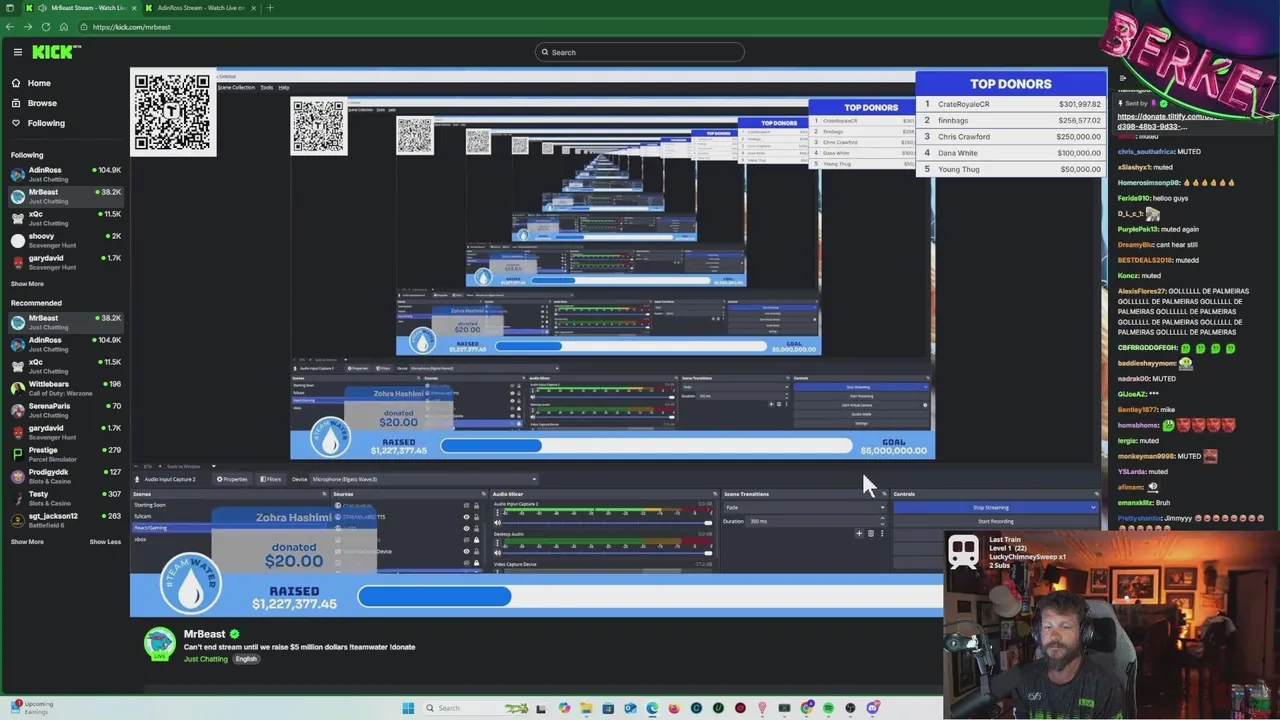Screen dimensions: 1280x720
Task: Delete transition with trash icon in OBS
Action: click(871, 533)
